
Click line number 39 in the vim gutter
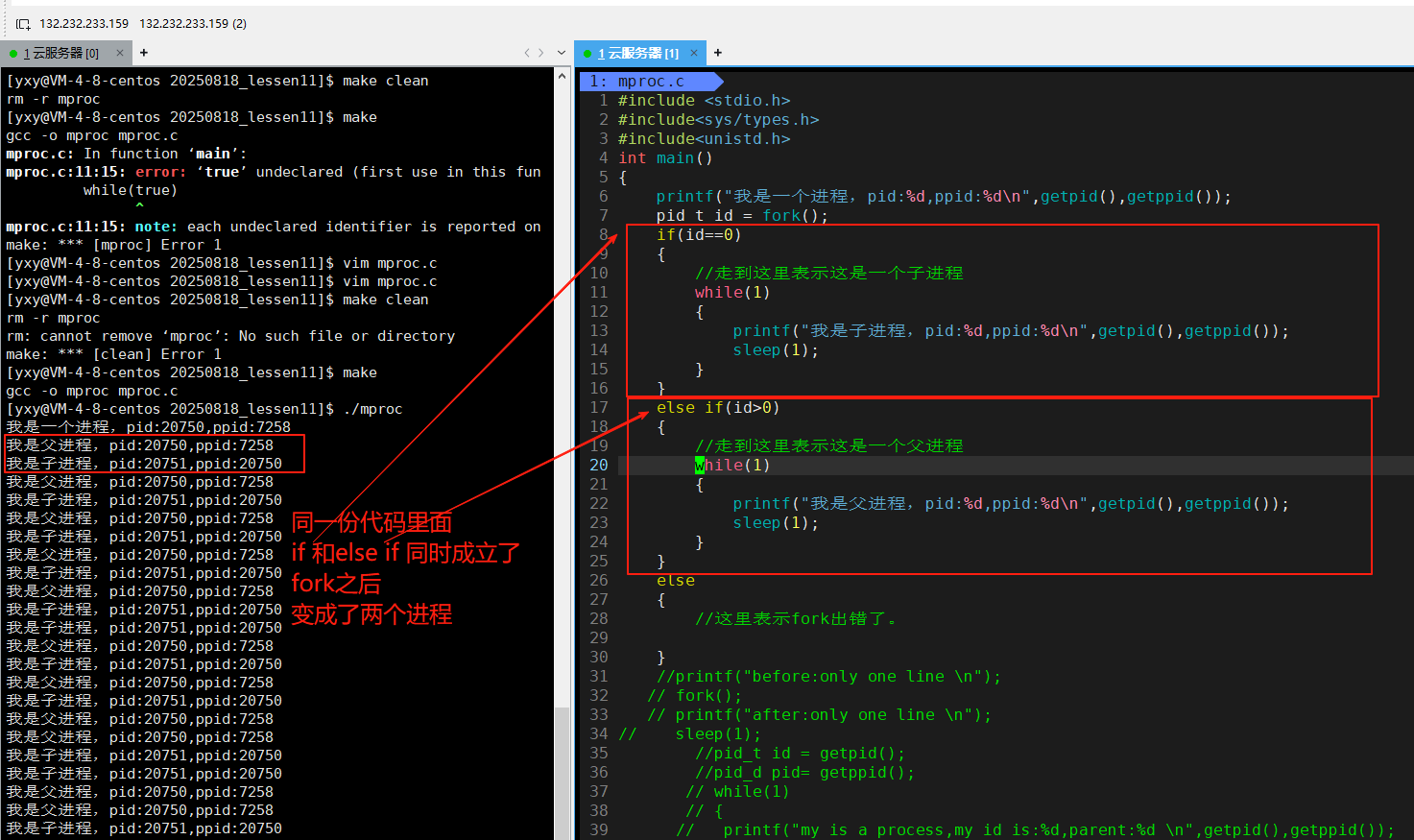point(599,830)
